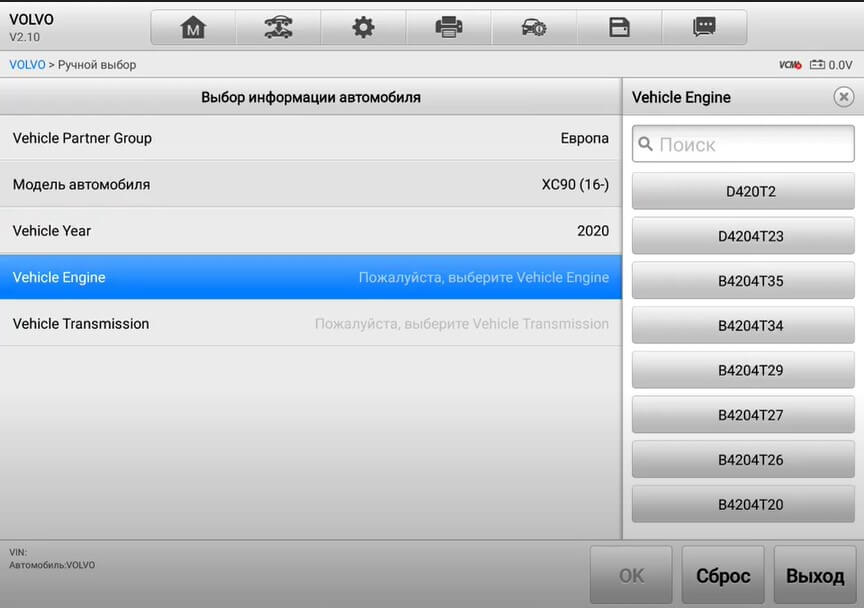Click the printer icon
The image size is (864, 608).
click(449, 27)
